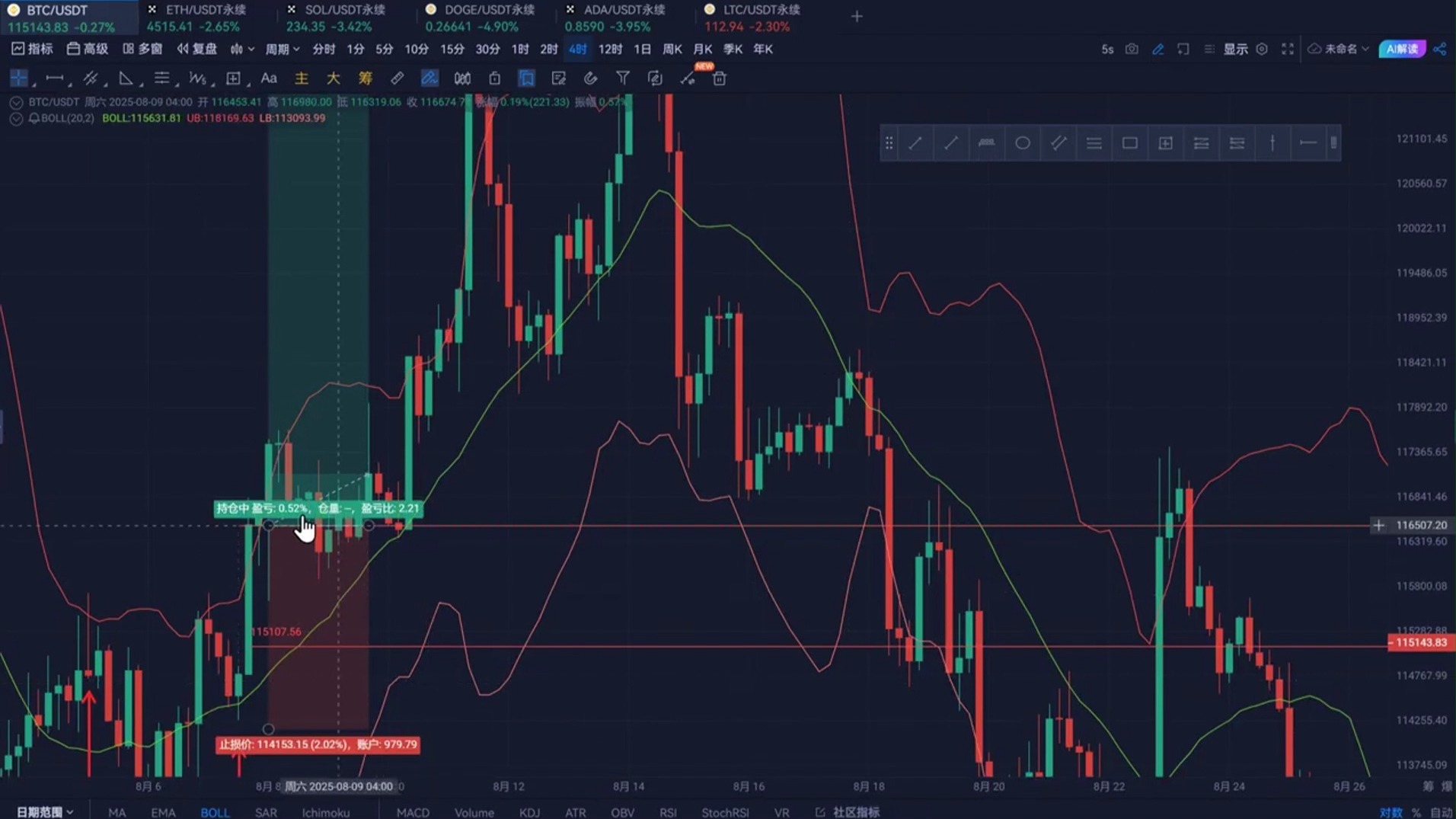
Task: Click the filter funnel icon
Action: point(622,78)
